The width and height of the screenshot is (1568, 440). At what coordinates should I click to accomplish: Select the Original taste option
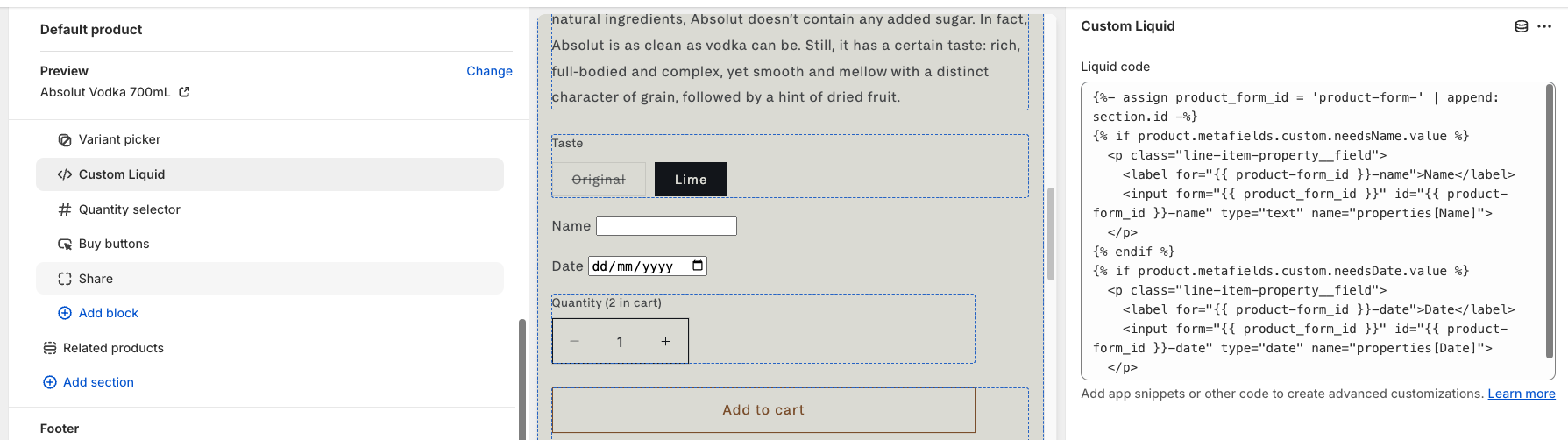coord(599,180)
